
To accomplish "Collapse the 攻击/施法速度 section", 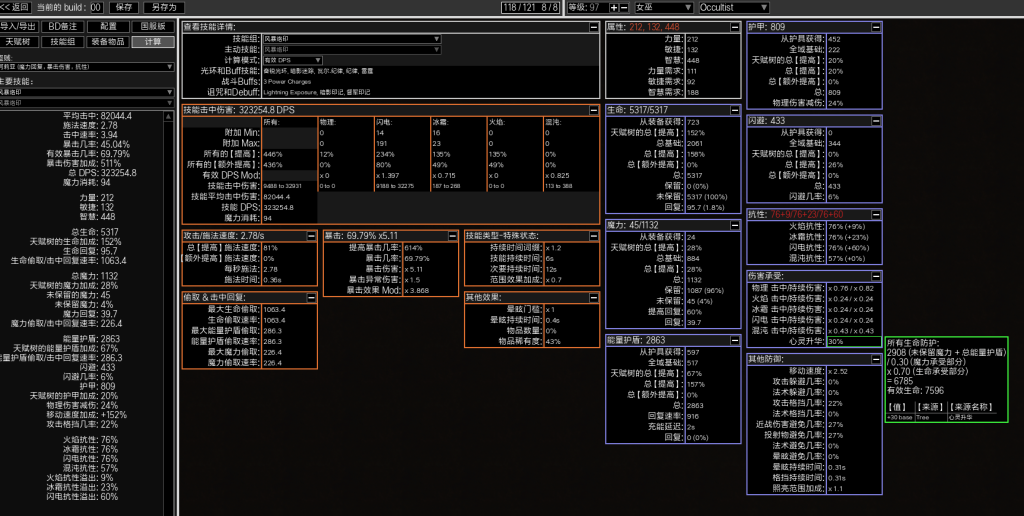I will click(311, 235).
